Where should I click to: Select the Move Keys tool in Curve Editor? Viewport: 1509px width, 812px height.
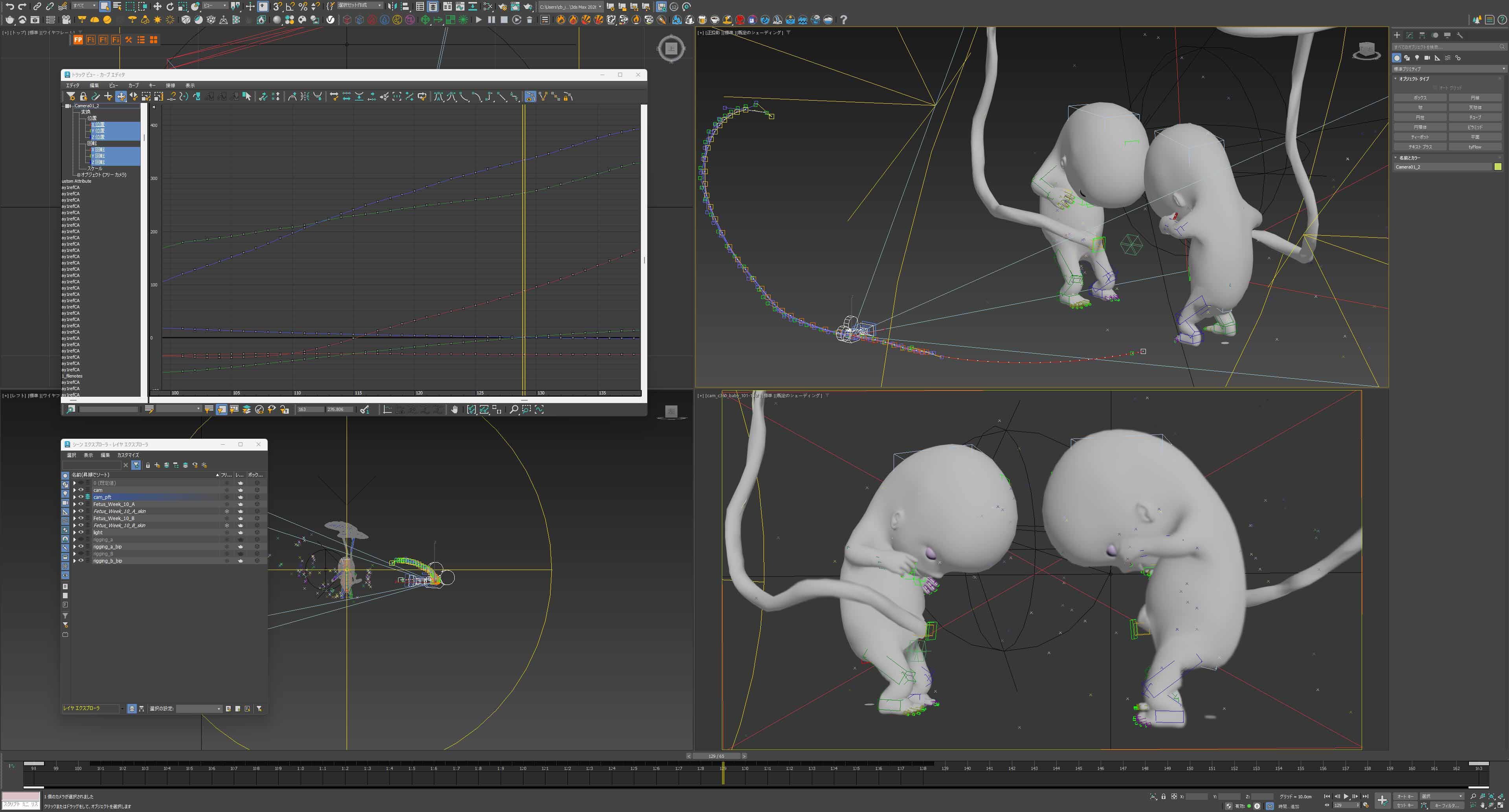click(121, 97)
